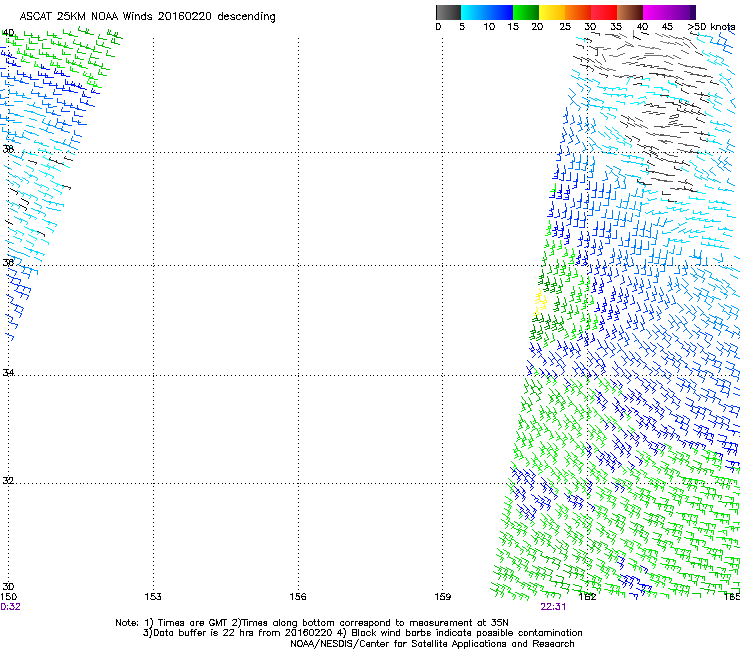
Task: Click the note line beginning 'Note: 1) Times are GMT'
Action: tap(311, 623)
